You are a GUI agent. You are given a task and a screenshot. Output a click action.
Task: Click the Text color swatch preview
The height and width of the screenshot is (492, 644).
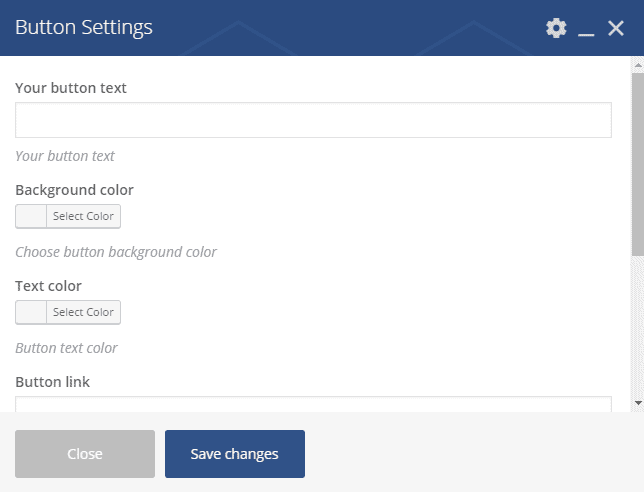(31, 312)
